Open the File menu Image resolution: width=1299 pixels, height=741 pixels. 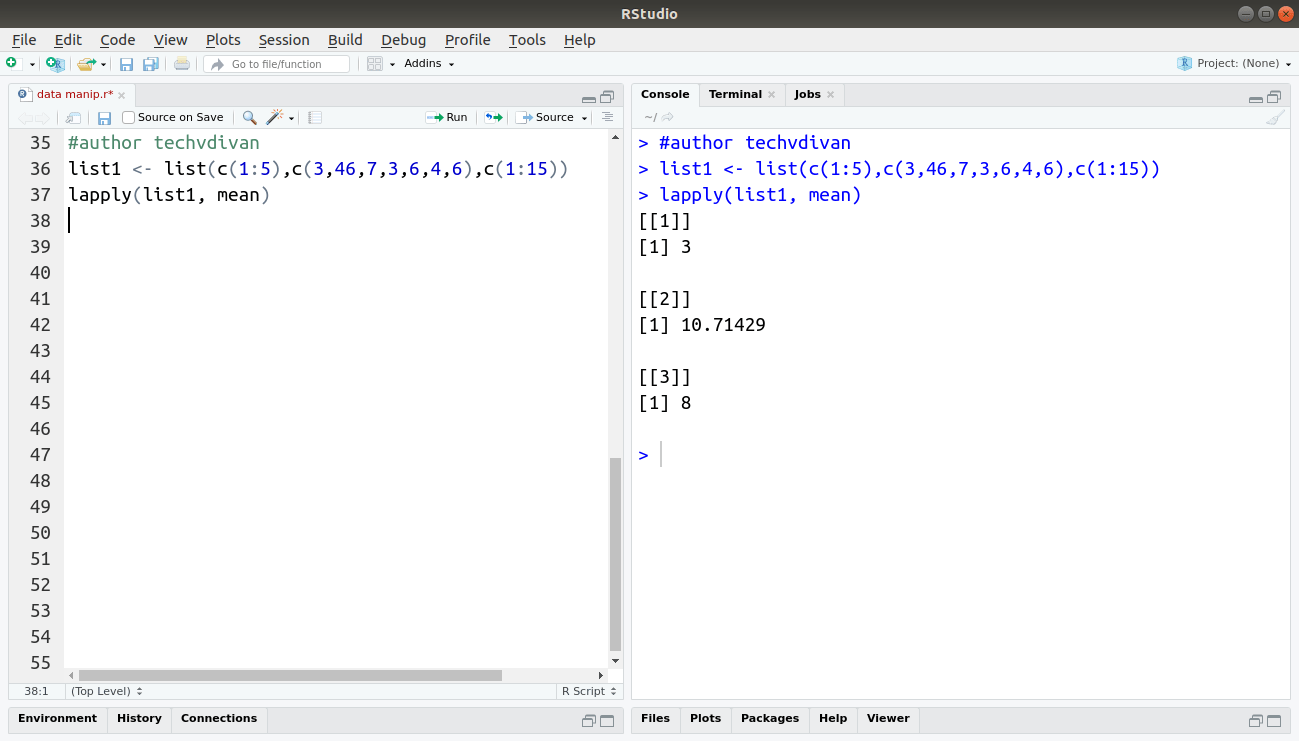(24, 40)
